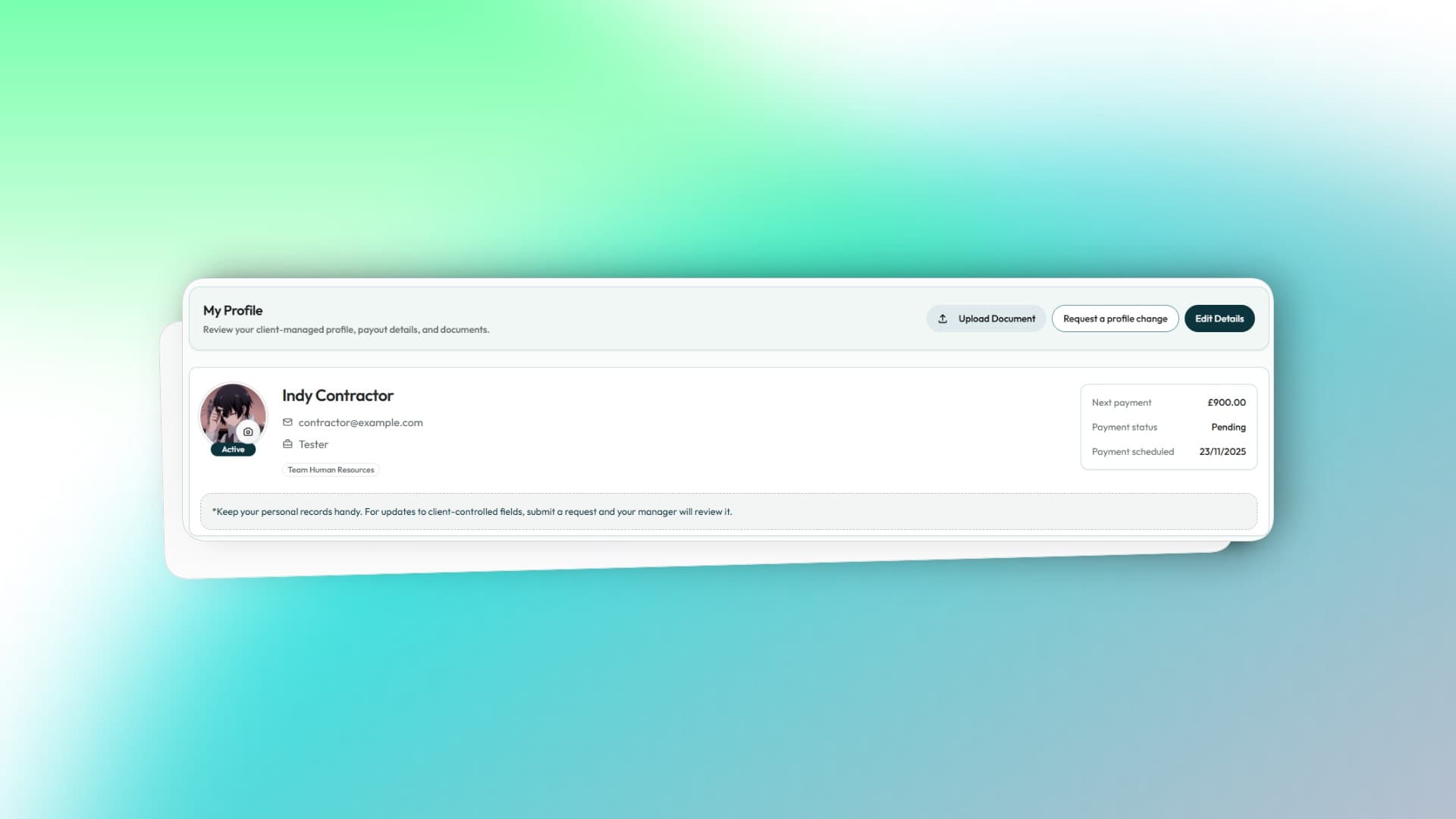Select the Team Human Resources tag
This screenshot has width=1456, height=819.
click(x=331, y=470)
